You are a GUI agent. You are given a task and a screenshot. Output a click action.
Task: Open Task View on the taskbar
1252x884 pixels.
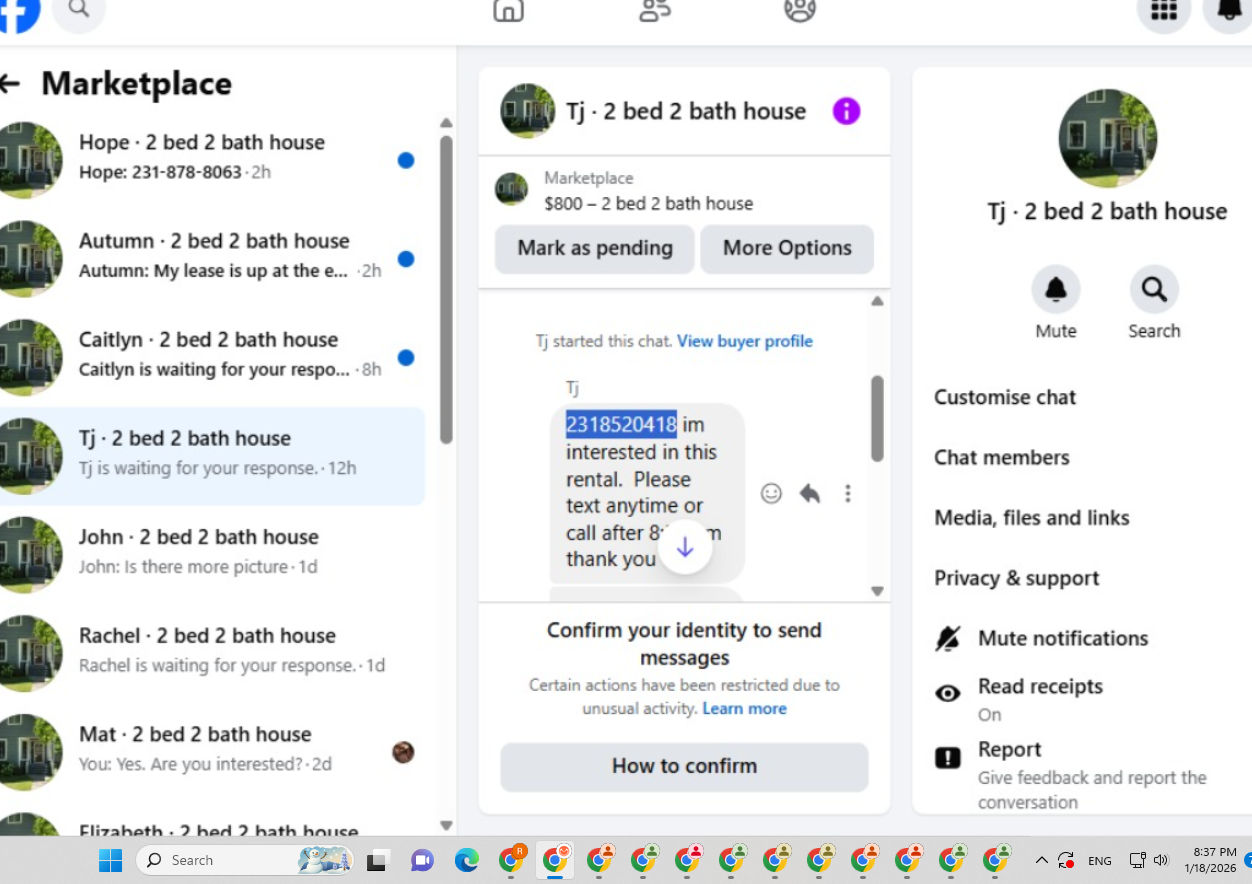377,860
